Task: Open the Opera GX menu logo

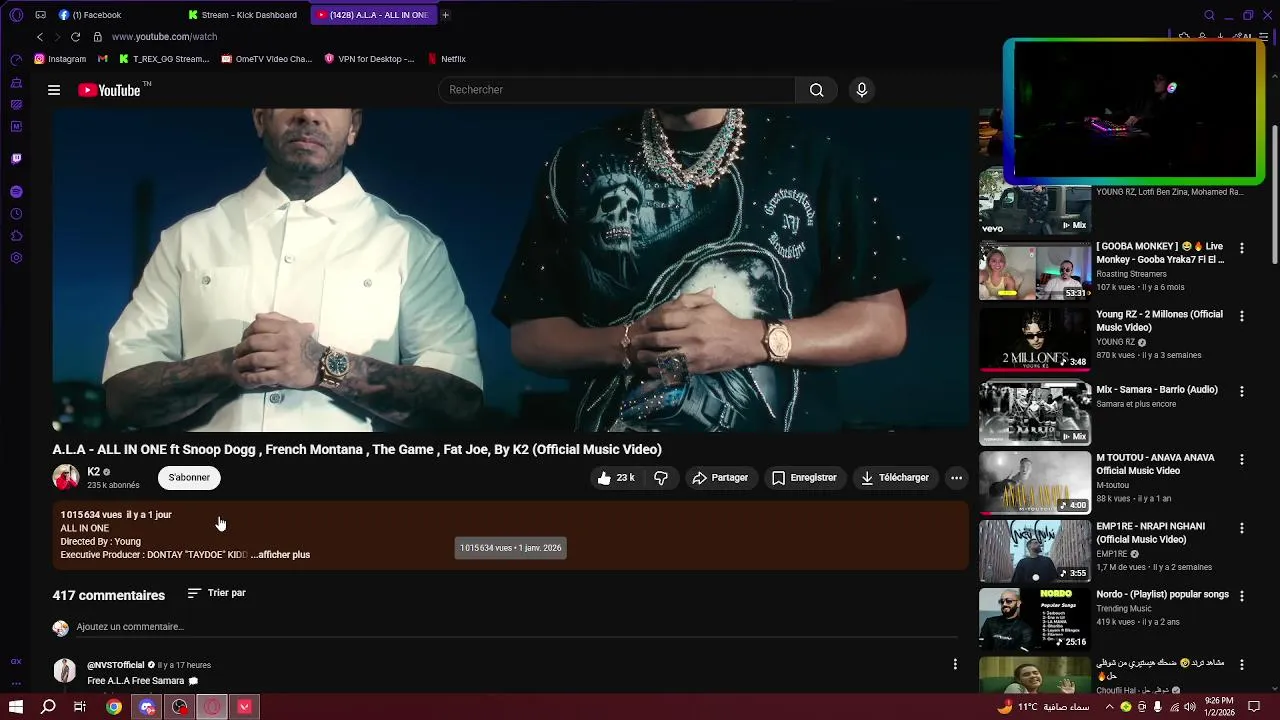Action: tap(16, 15)
